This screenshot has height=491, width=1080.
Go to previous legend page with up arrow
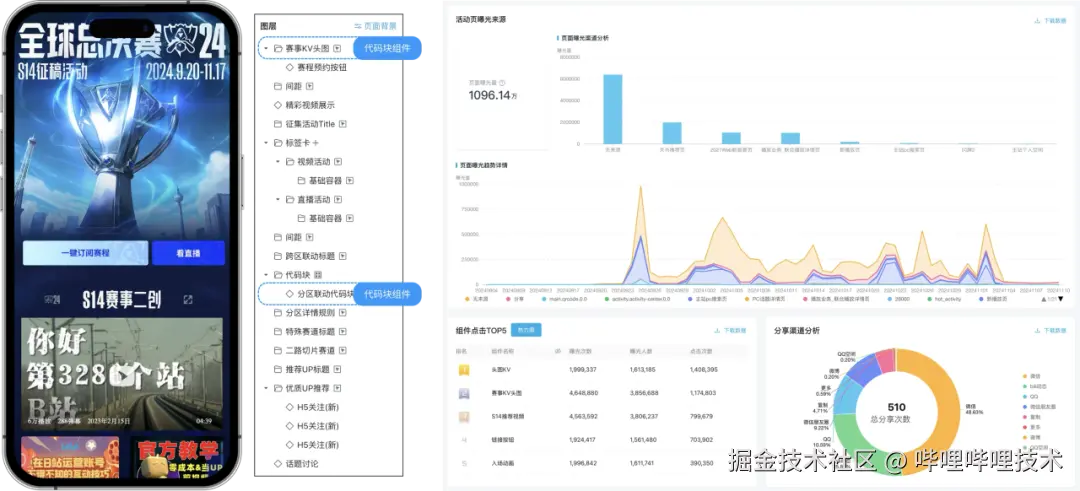click(1041, 299)
